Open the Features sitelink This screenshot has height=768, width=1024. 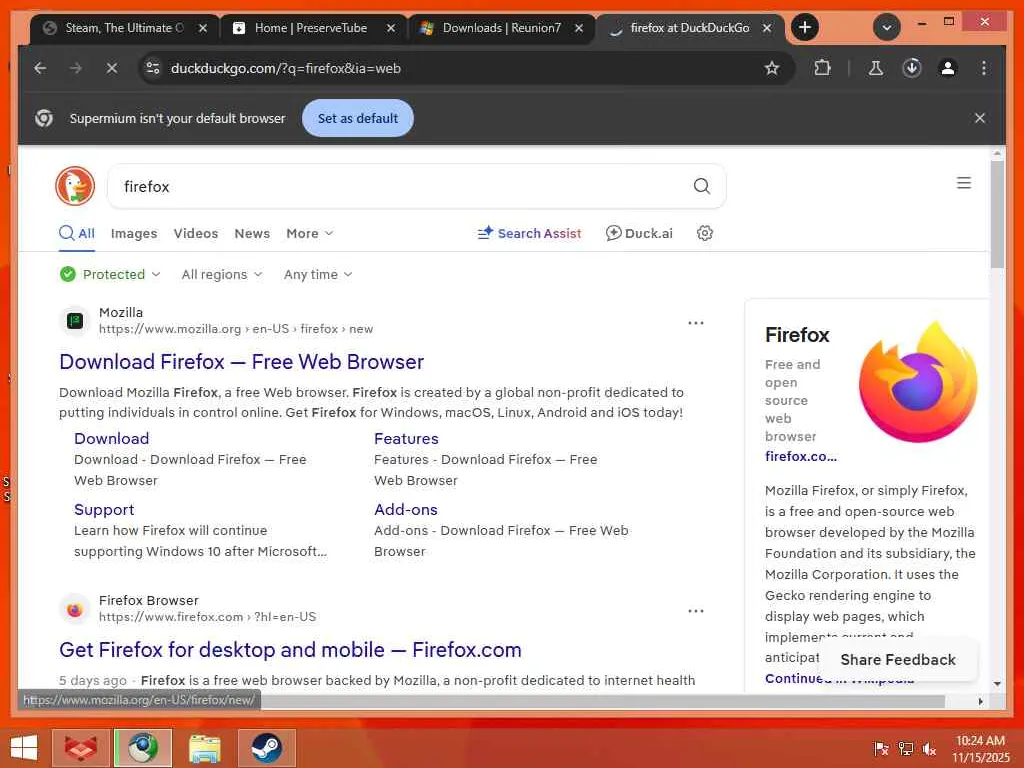click(x=406, y=438)
